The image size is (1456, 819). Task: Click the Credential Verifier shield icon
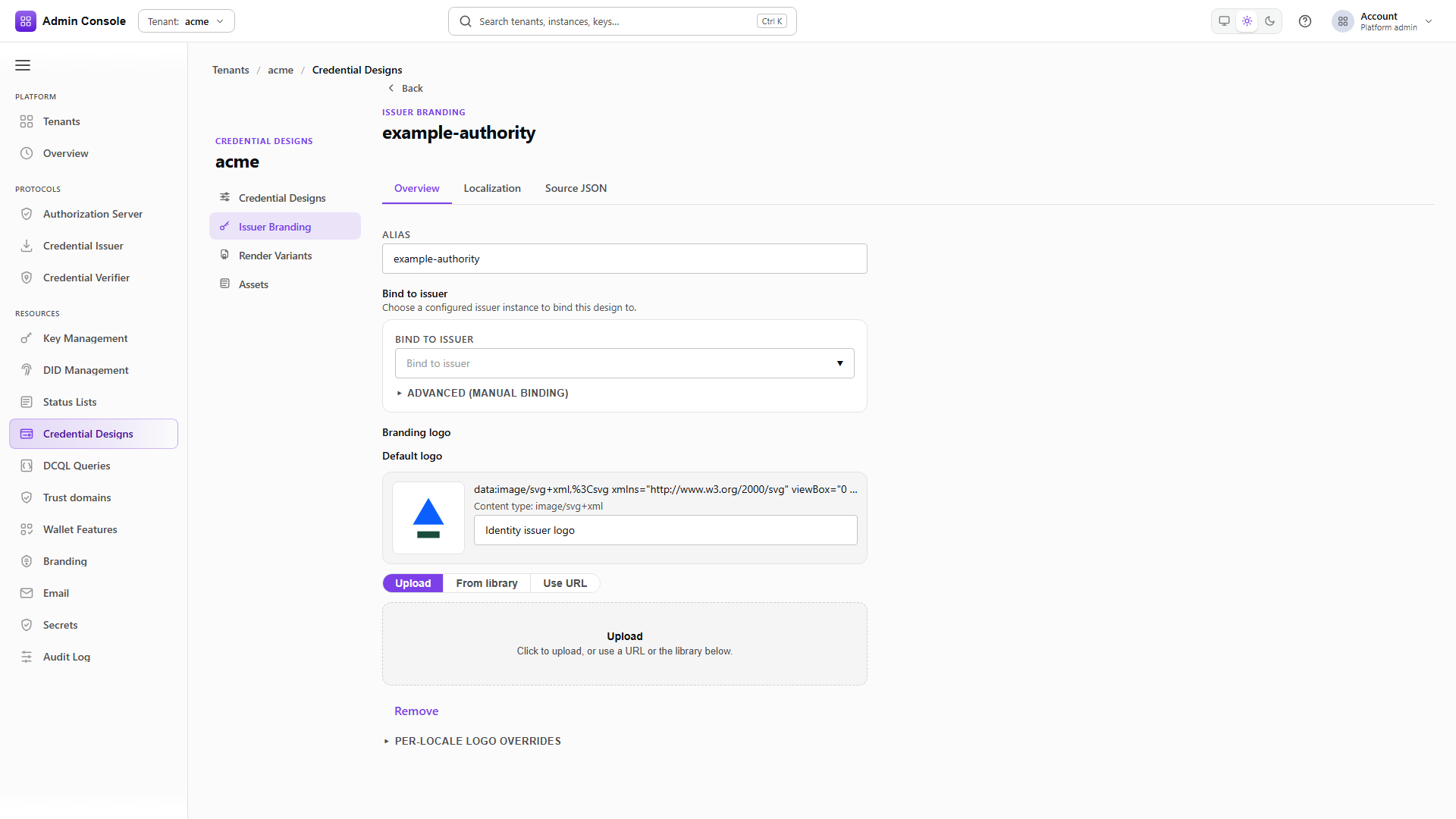[x=27, y=278]
